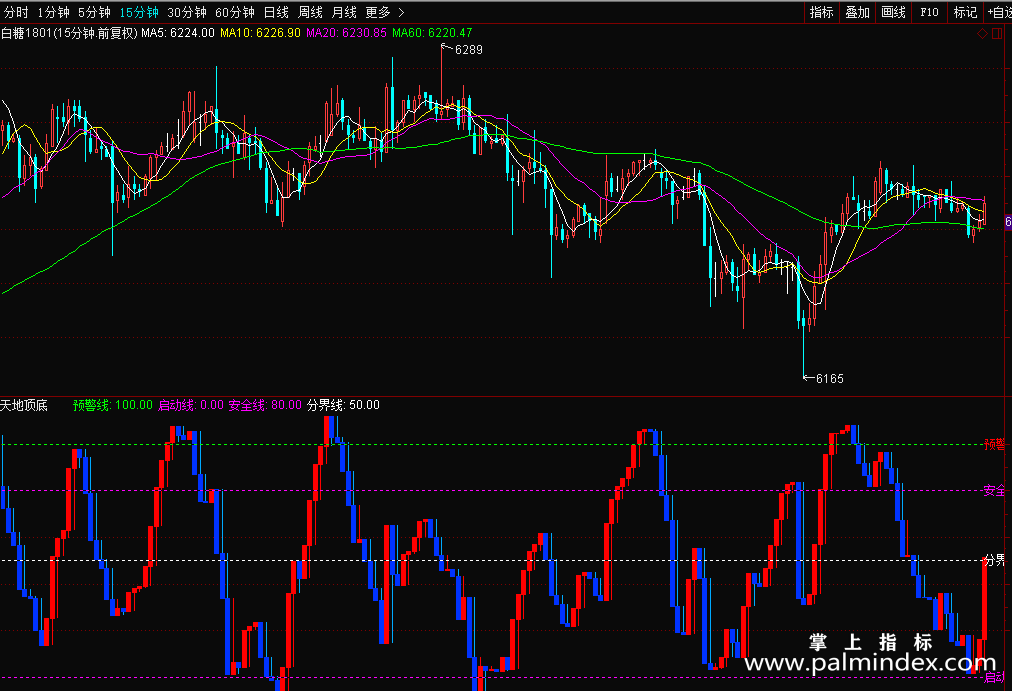Add to watchlist with +自选 button
1012x691 pixels.
coord(999,12)
